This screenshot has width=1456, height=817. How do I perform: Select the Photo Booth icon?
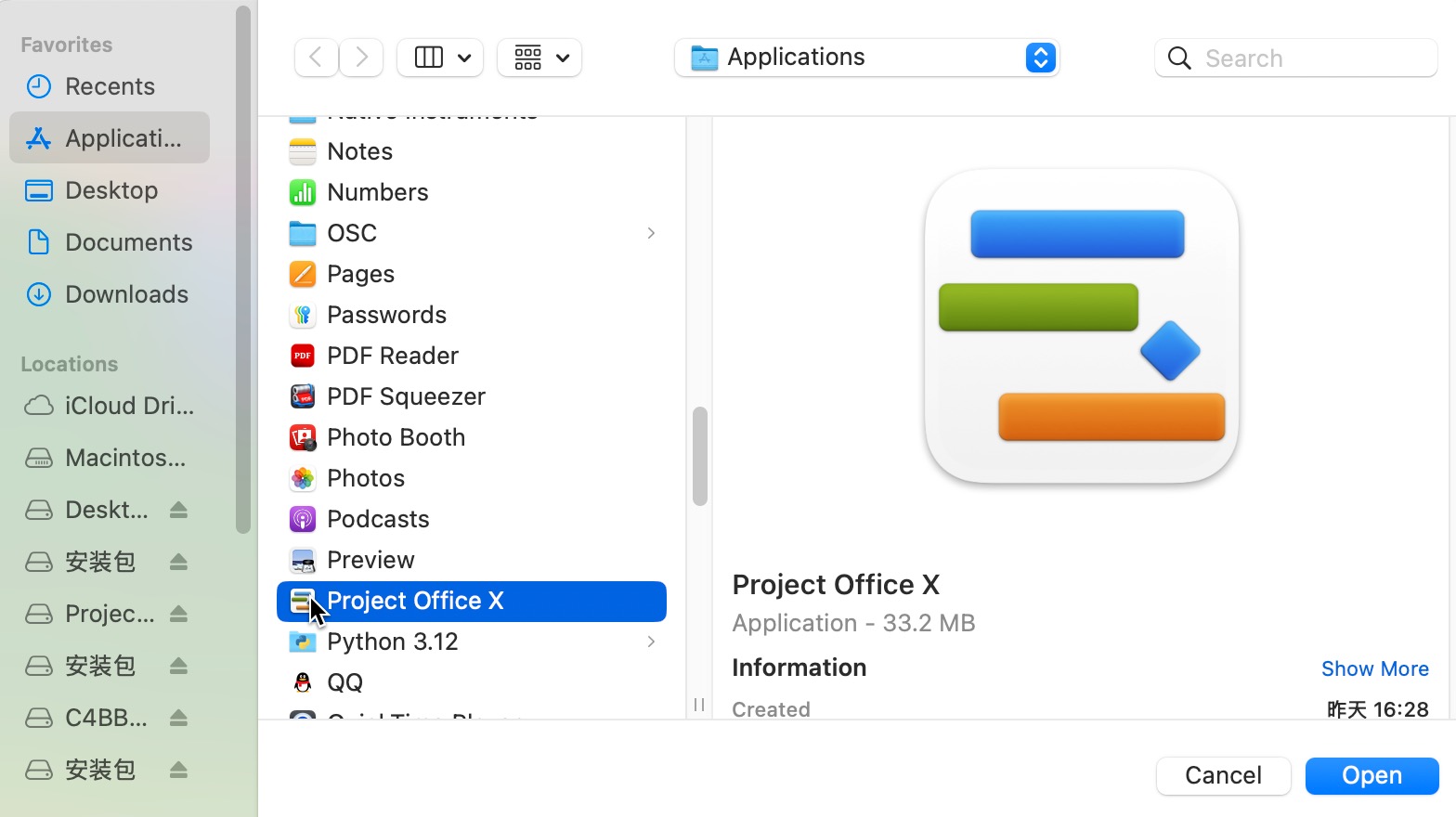coord(303,437)
